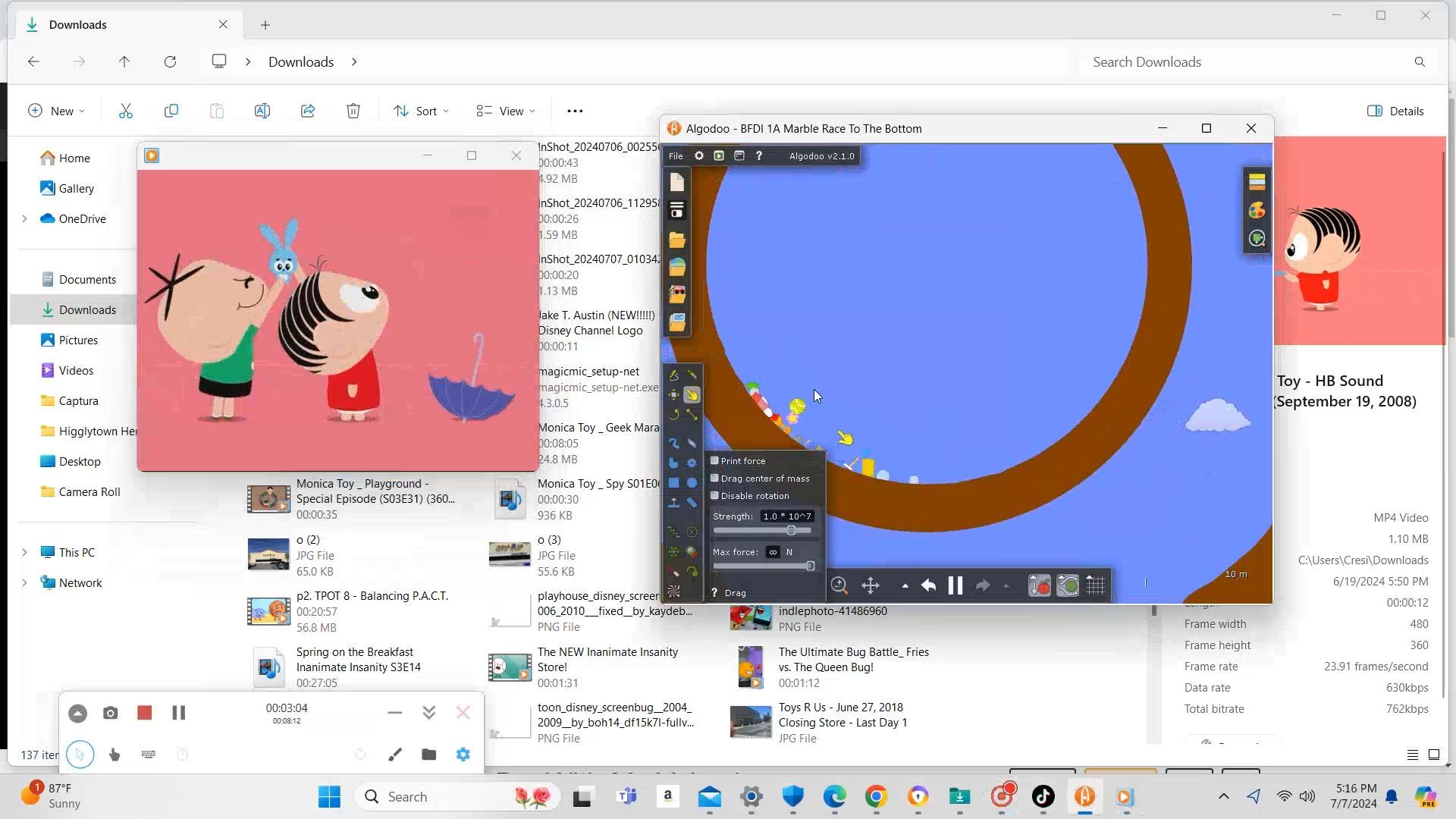The image size is (1456, 819).
Task: Open Algodoo options gear icon
Action: tap(699, 156)
